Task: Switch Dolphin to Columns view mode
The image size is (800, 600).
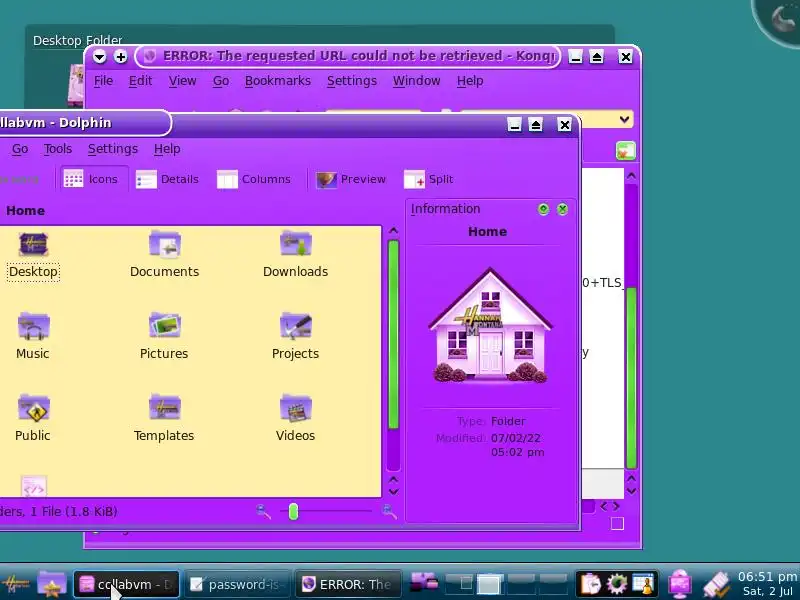Action: coord(254,179)
